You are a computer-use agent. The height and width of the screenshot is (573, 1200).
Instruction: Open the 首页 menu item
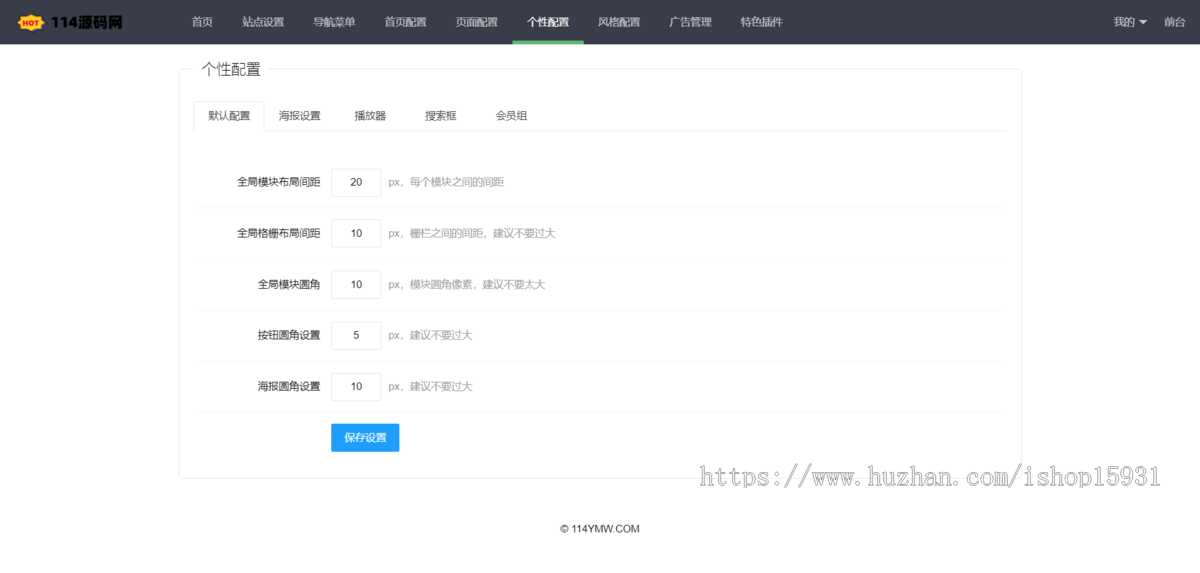(x=202, y=22)
